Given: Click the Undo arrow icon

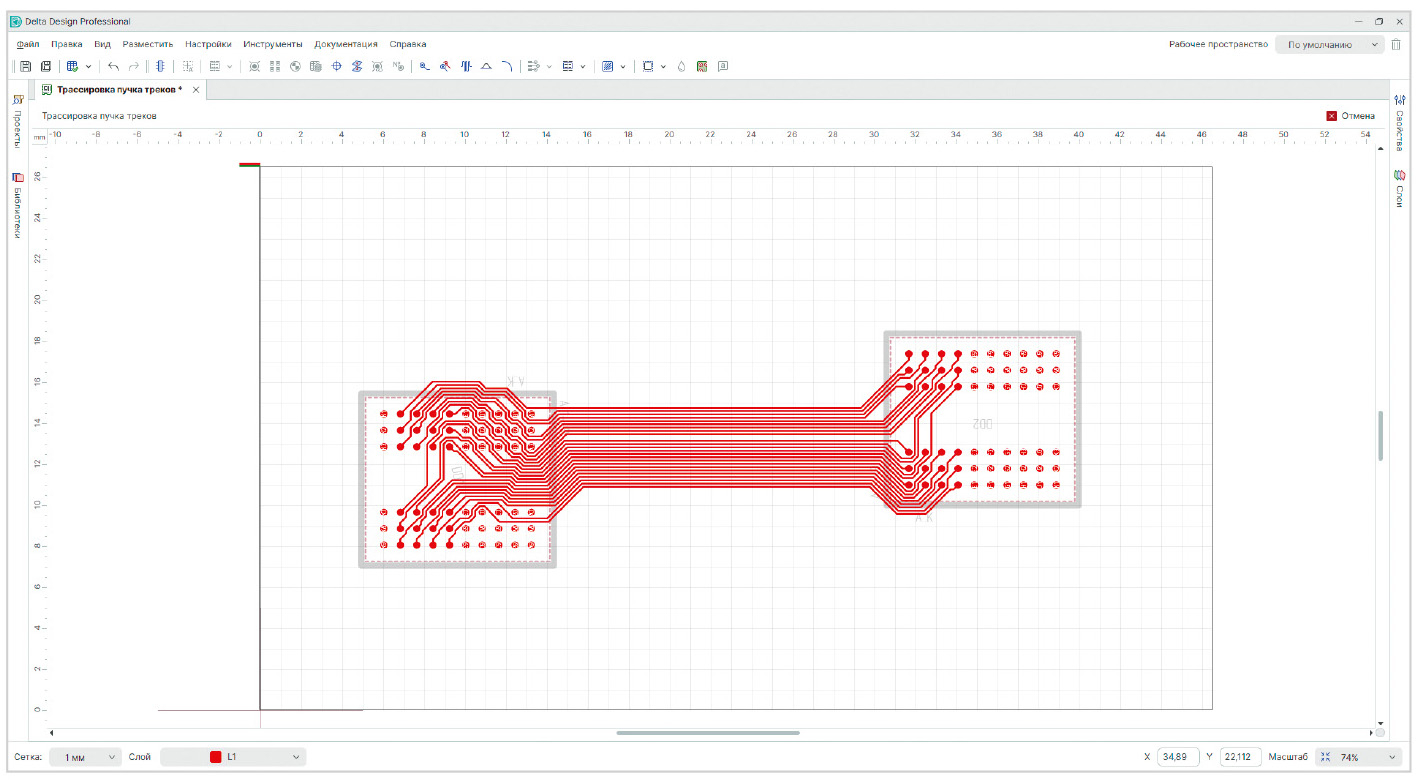Looking at the screenshot, I should point(113,66).
